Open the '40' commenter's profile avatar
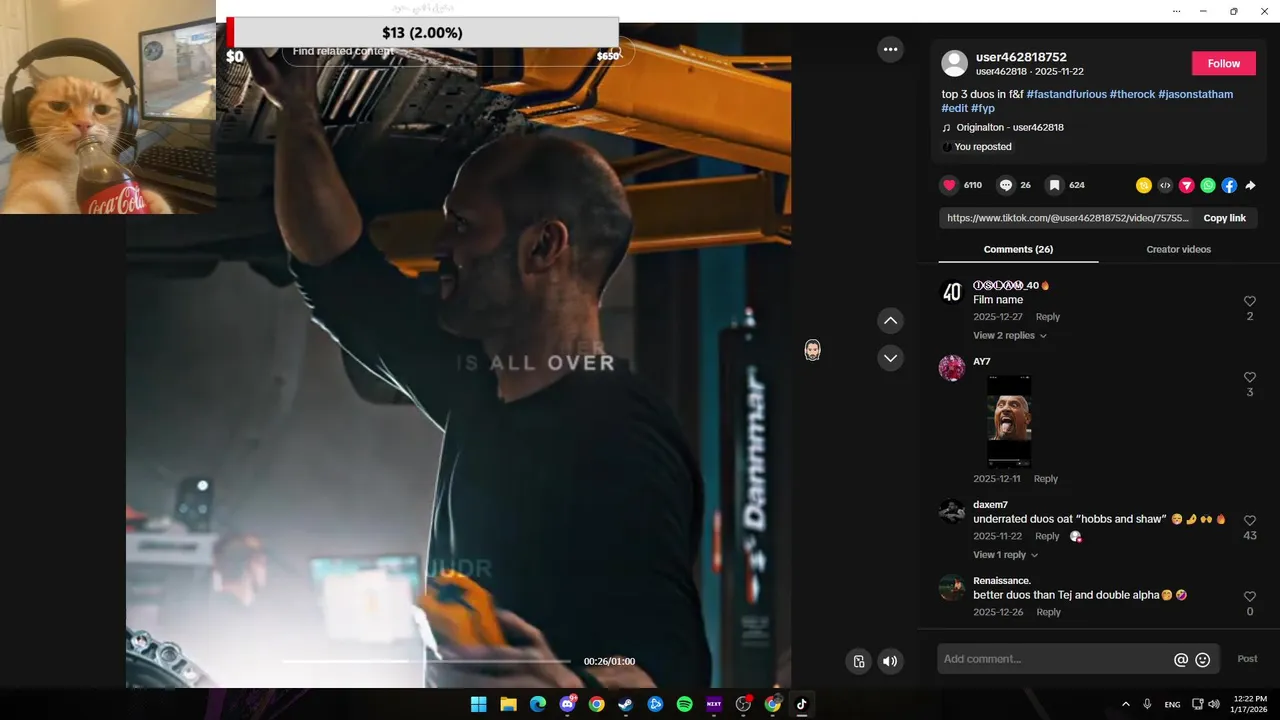This screenshot has height=720, width=1280. click(x=952, y=292)
